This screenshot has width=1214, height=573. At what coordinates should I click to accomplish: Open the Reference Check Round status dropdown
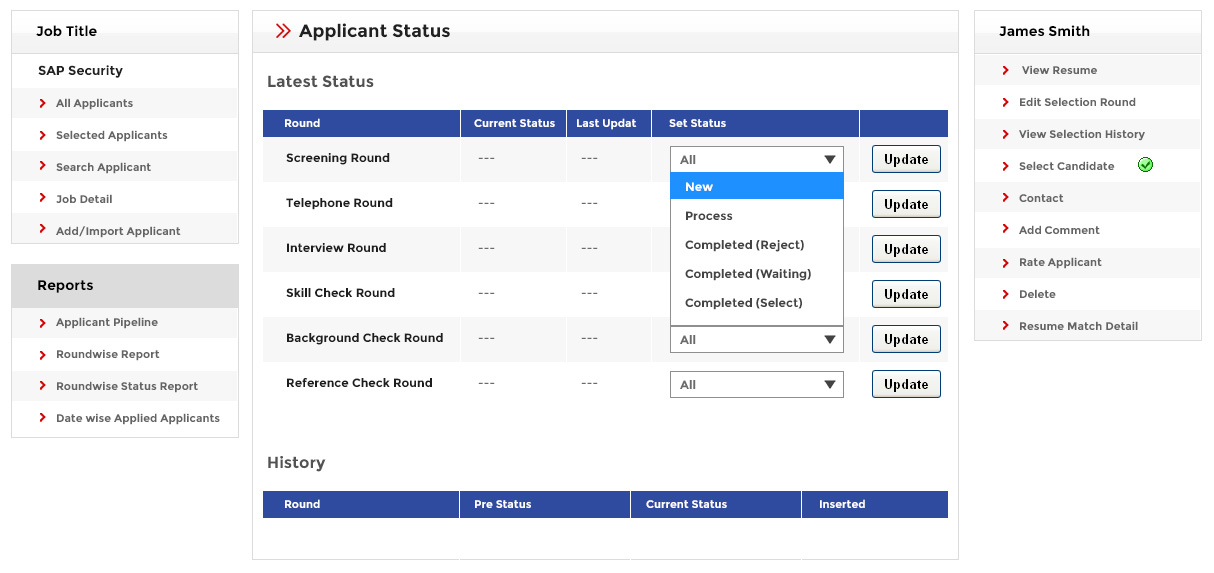pos(757,384)
